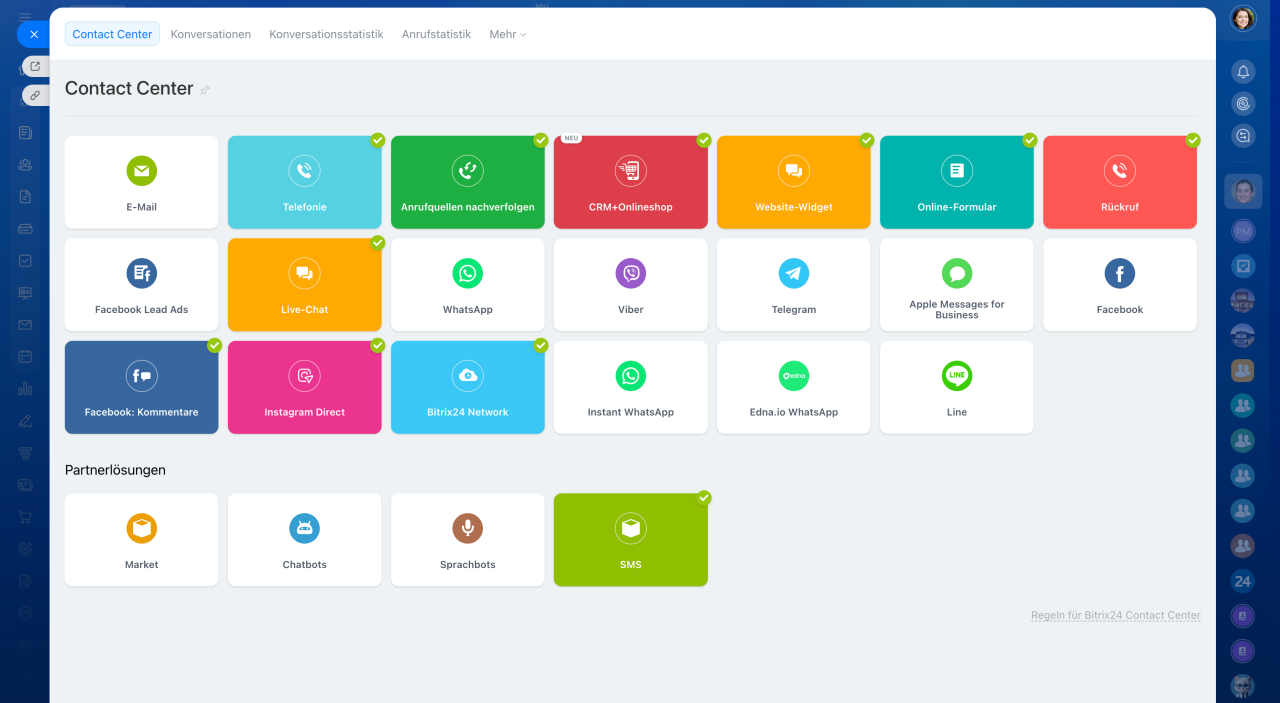The height and width of the screenshot is (703, 1280).
Task: Open the Instagram Direct tile
Action: tap(304, 387)
